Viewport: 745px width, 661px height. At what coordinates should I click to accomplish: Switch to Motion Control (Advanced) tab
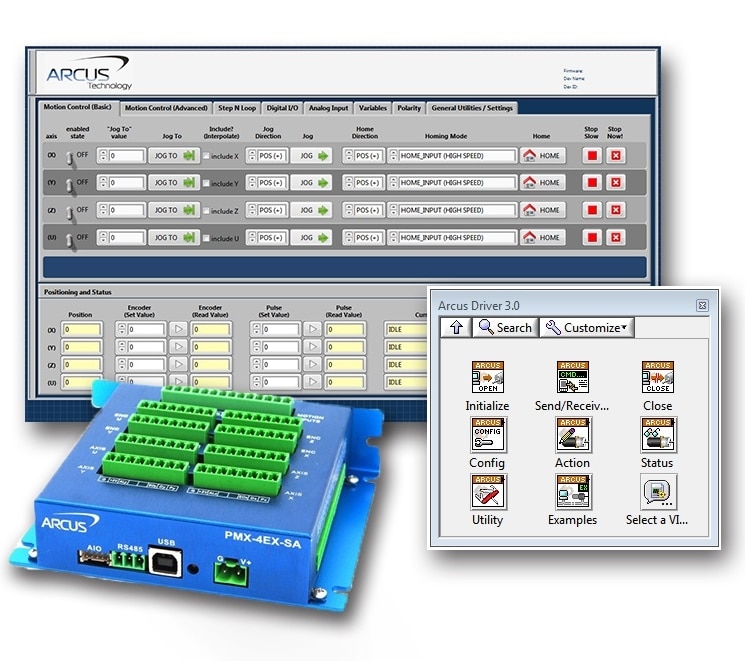pyautogui.click(x=166, y=108)
